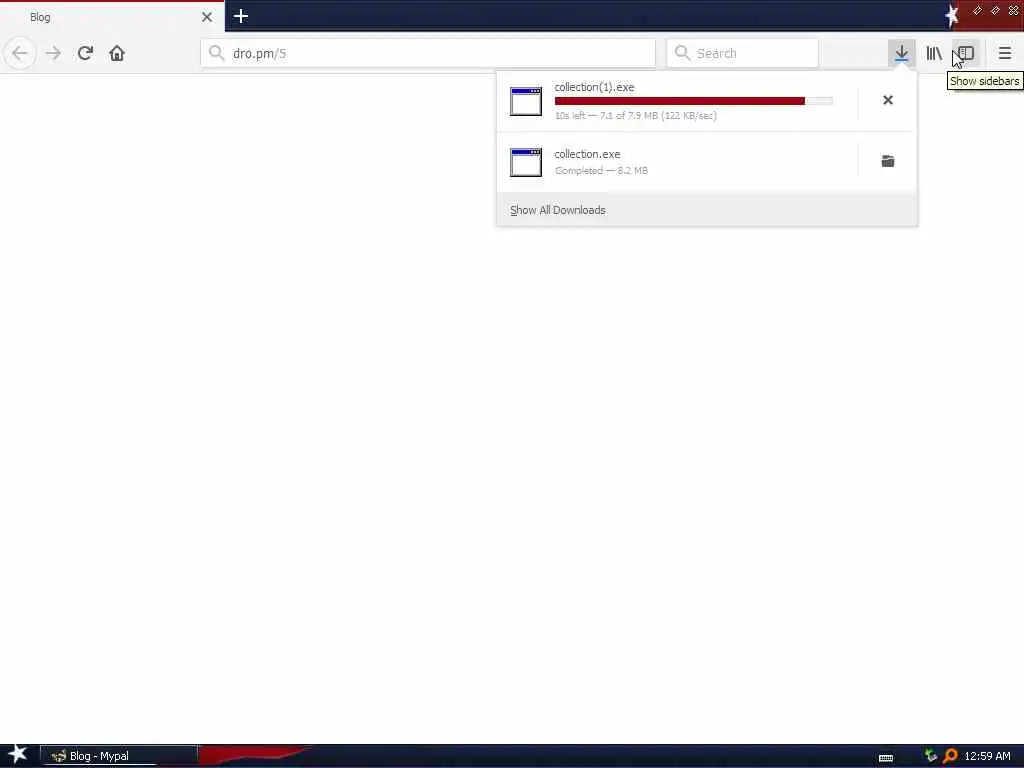Image resolution: width=1024 pixels, height=768 pixels.
Task: Click the magnifier icon in search box
Action: [x=682, y=53]
